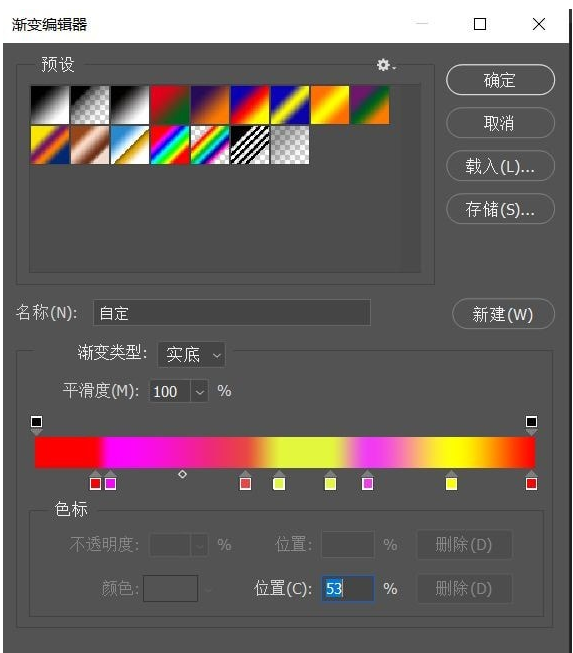Click the 平滑度 value field showing 100
The image size is (573, 653).
click(170, 391)
